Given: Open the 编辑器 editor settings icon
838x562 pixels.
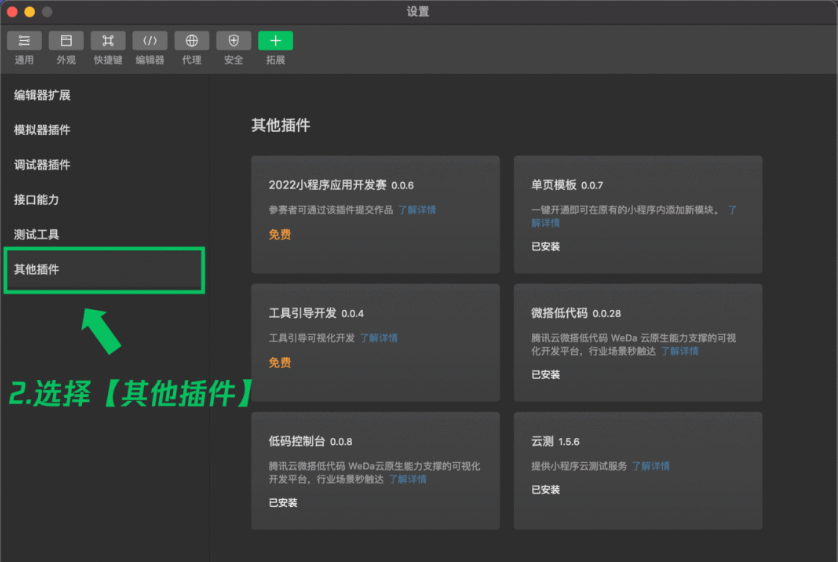Looking at the screenshot, I should point(150,41).
